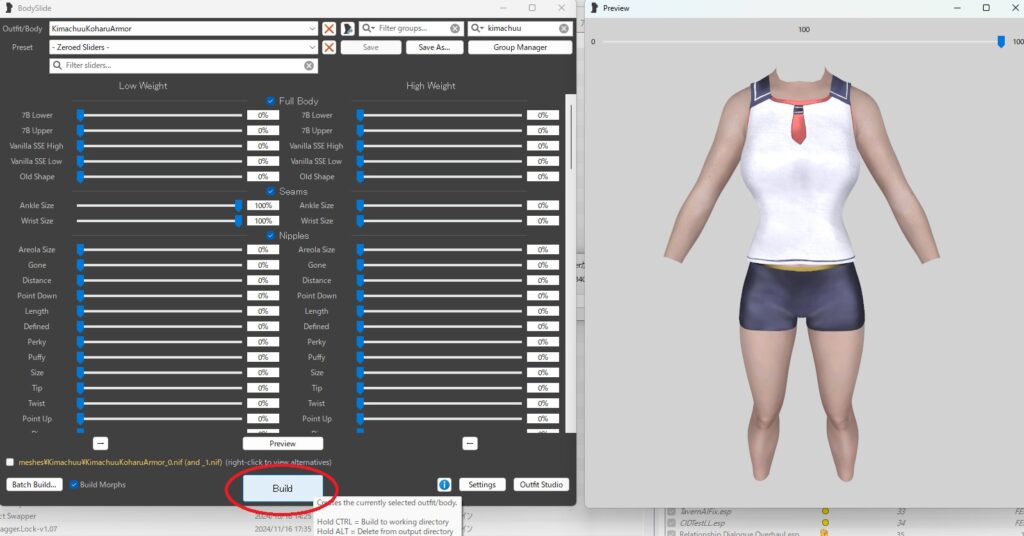Clear the Filter sliders search box
1024x536 pixels.
pyautogui.click(x=309, y=66)
